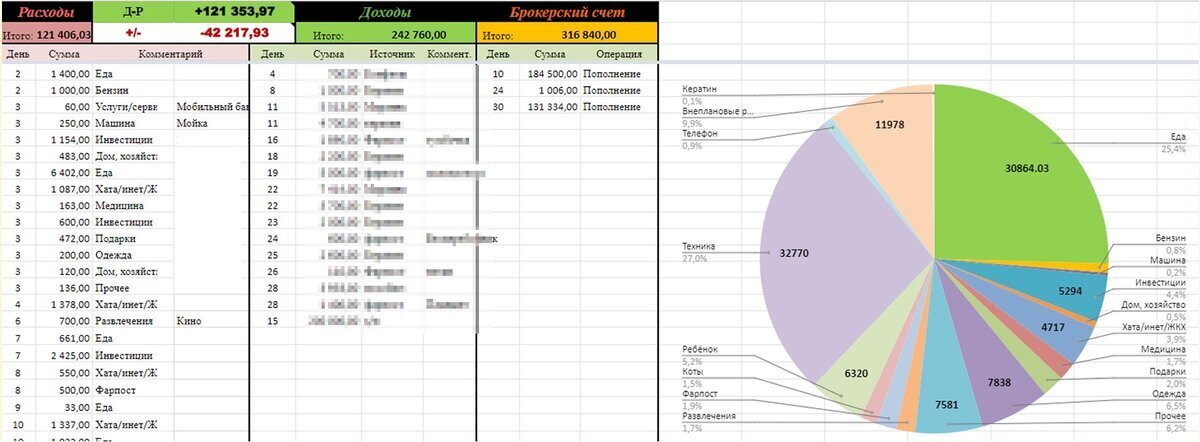Select the cell showing +121 353,97
1200x442 pixels.
pyautogui.click(x=234, y=12)
